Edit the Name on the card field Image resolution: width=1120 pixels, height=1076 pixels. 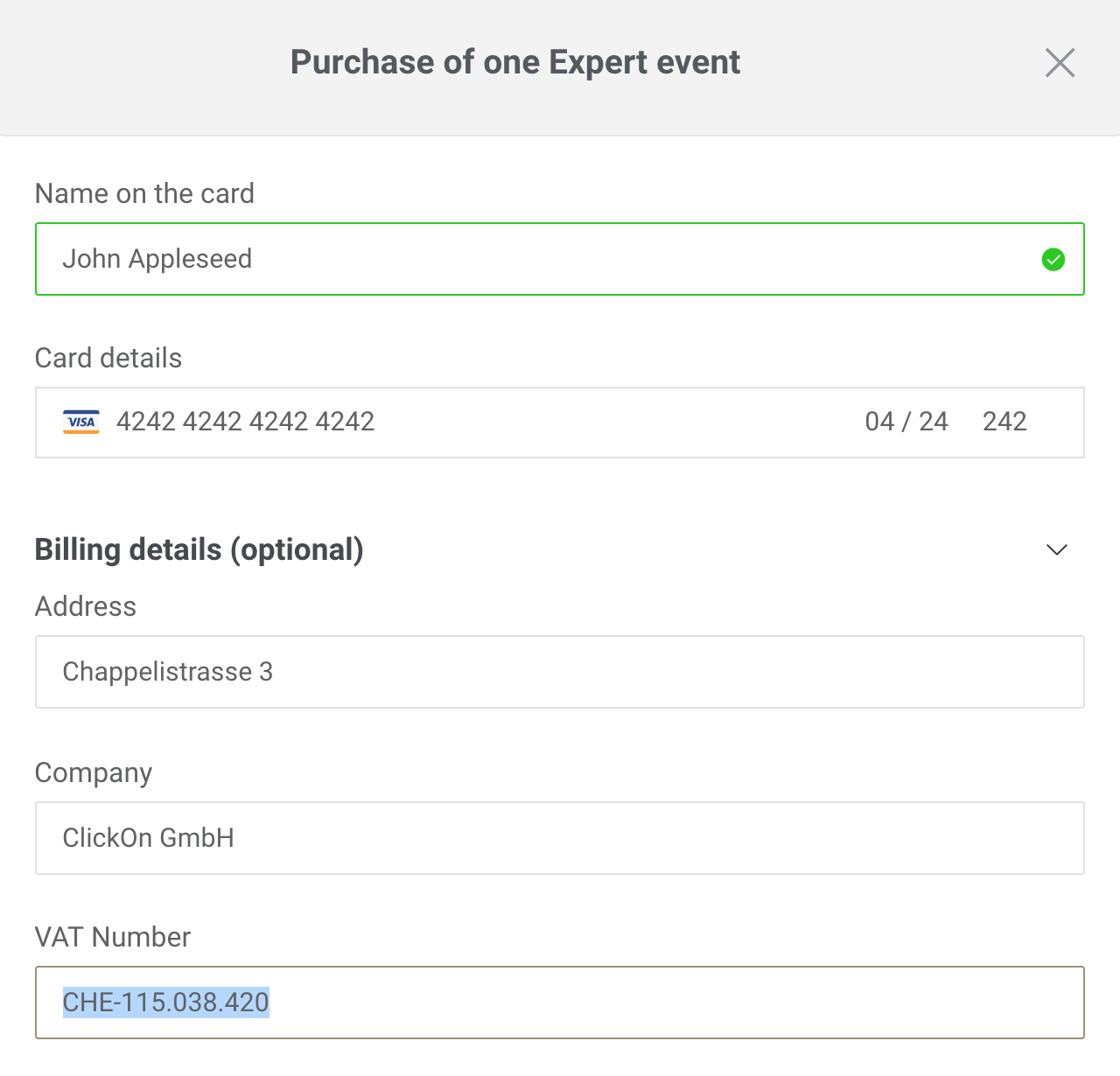pos(560,259)
